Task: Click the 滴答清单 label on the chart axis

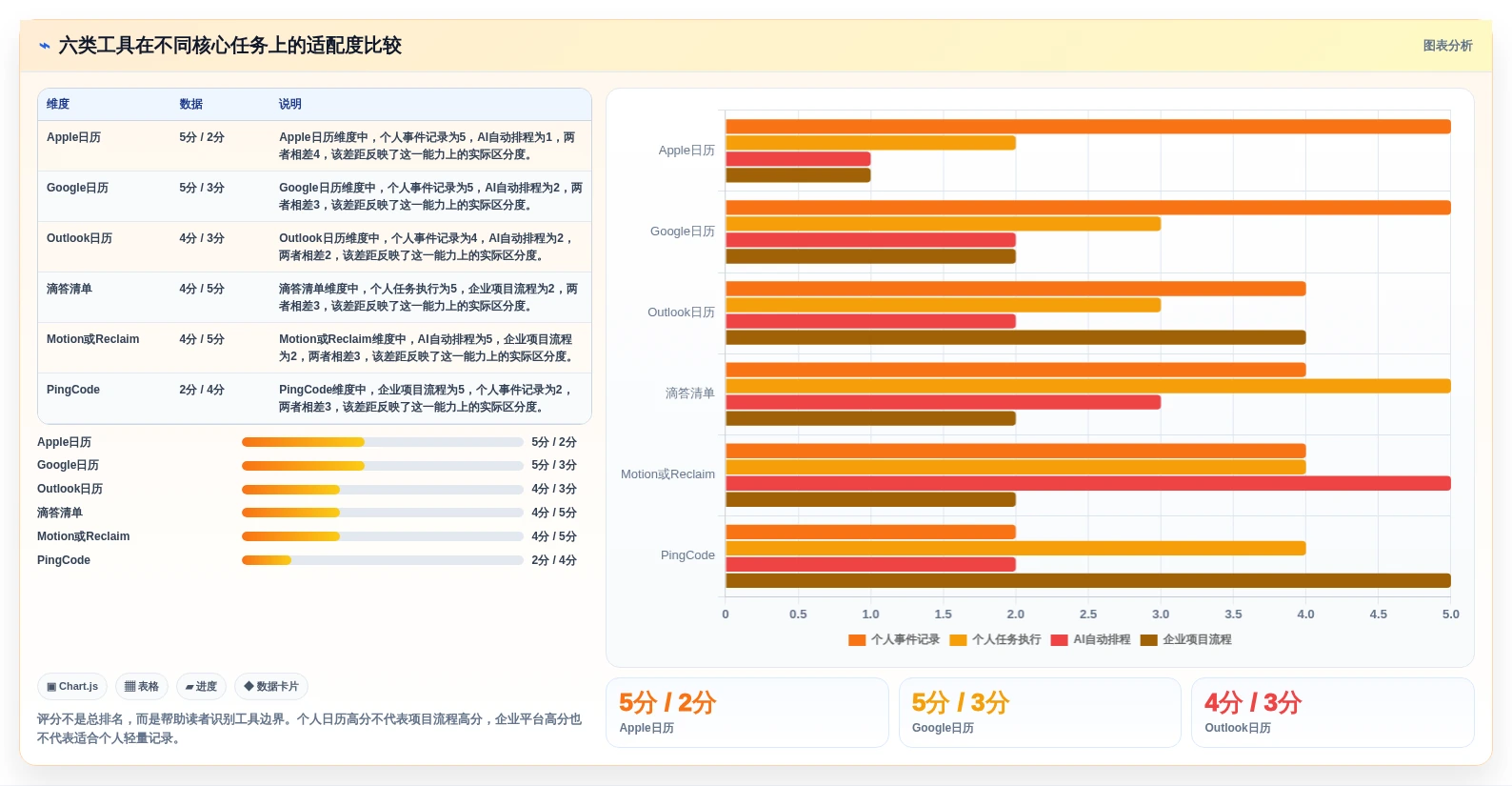Action: coord(690,393)
